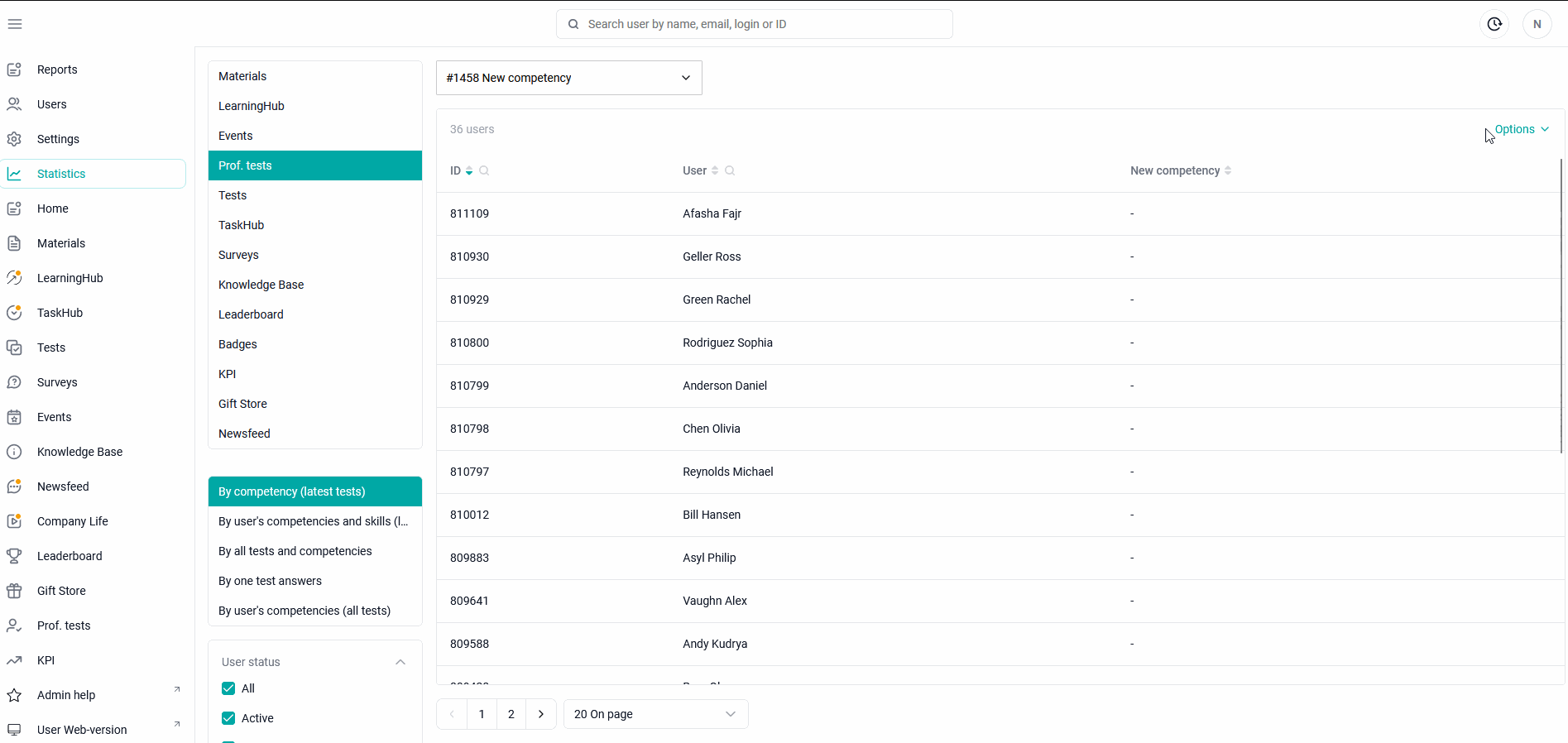The image size is (1568, 743).
Task: Open the hamburger menu icon
Action: pyautogui.click(x=15, y=24)
